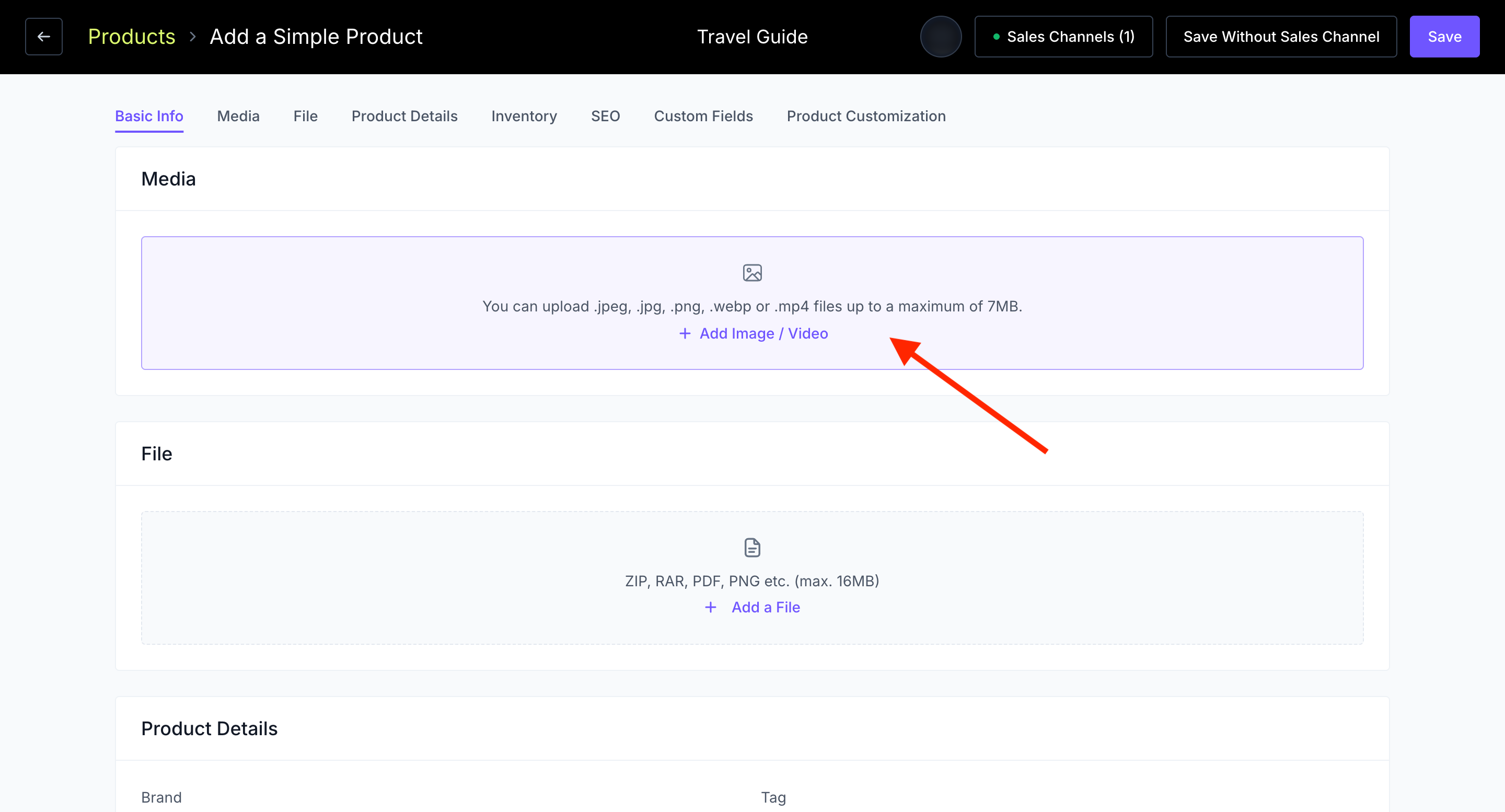Click the back arrow button
The height and width of the screenshot is (812, 1505).
coord(44,37)
